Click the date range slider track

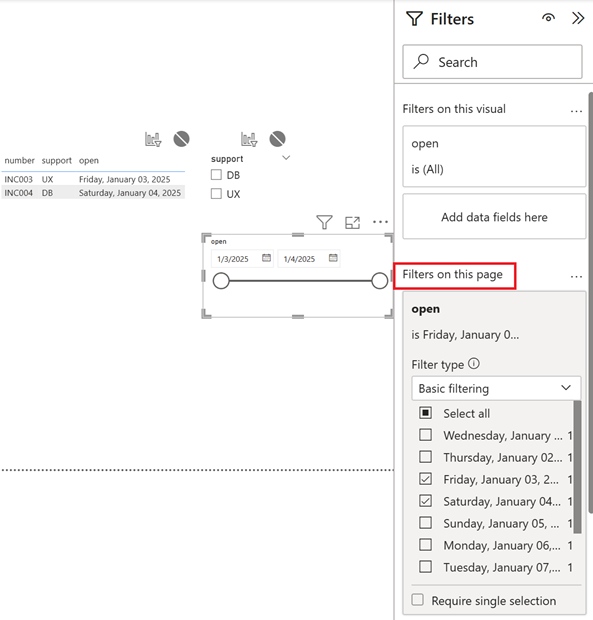point(300,281)
